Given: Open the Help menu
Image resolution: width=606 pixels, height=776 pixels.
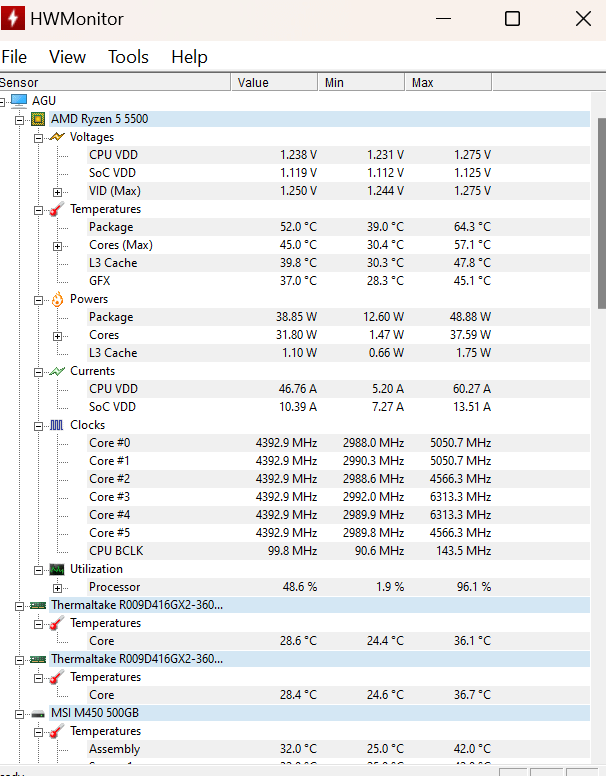Looking at the screenshot, I should [189, 57].
